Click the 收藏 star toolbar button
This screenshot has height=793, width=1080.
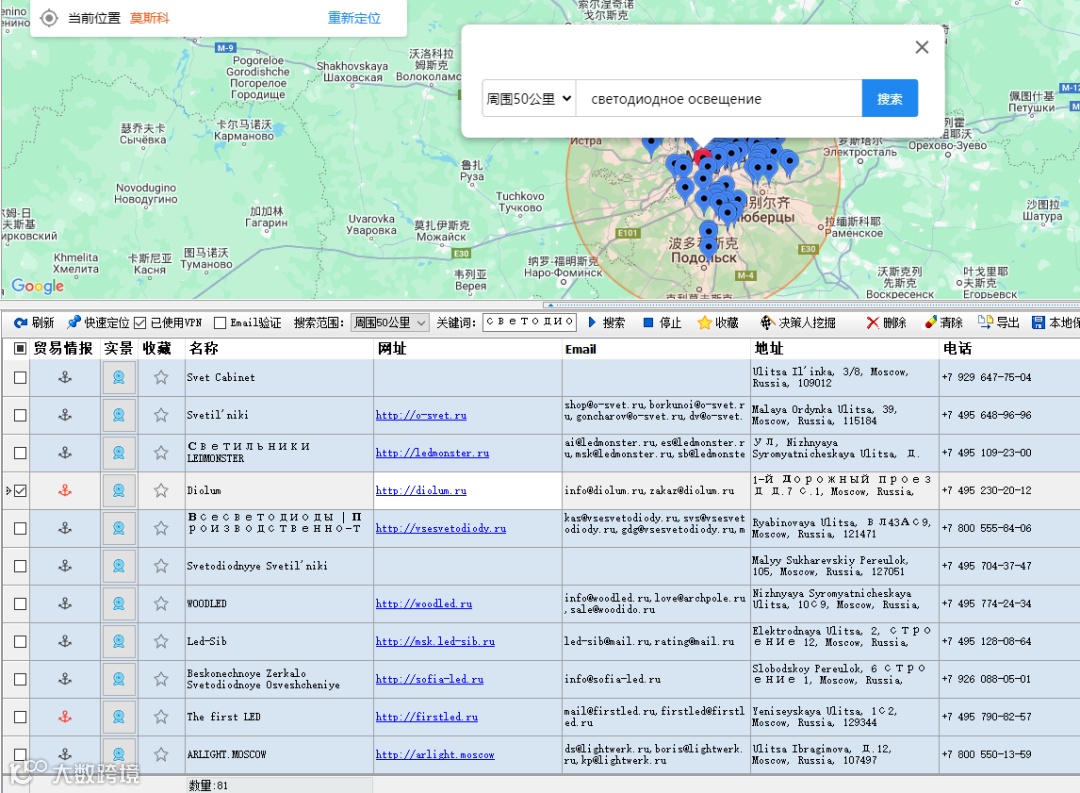(718, 322)
